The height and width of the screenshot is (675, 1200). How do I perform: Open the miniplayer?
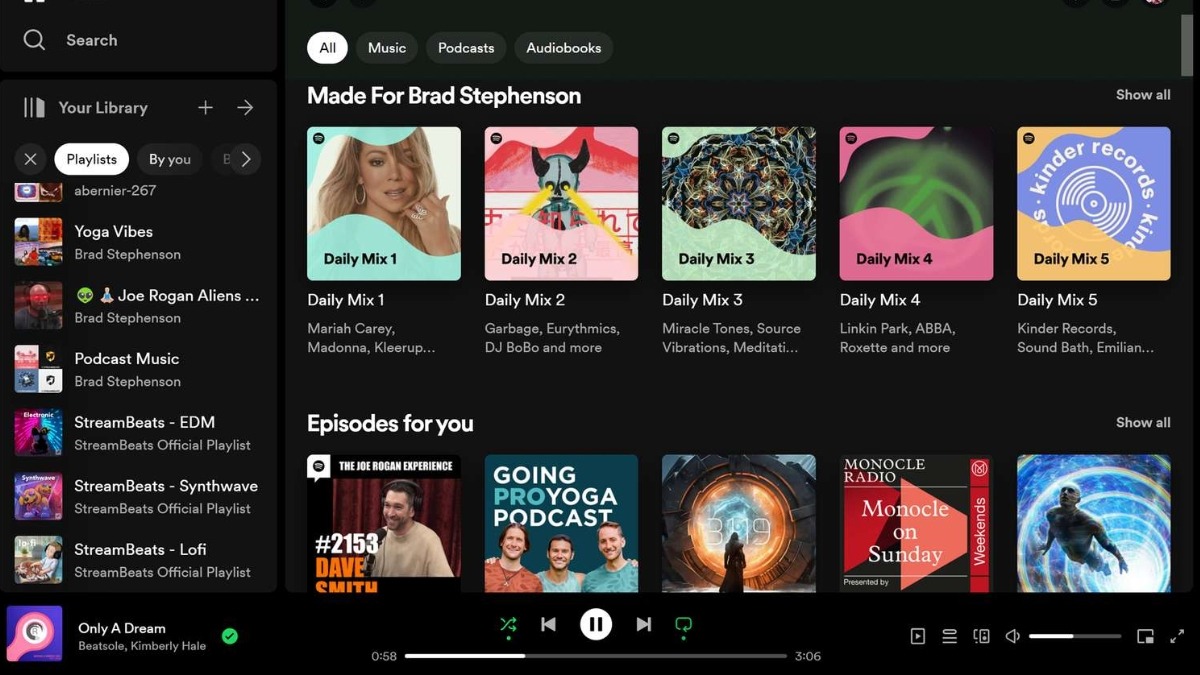point(1146,636)
